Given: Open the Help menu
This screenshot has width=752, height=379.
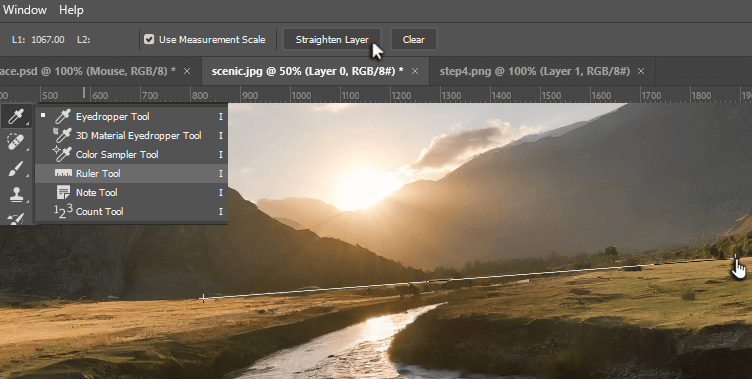Looking at the screenshot, I should [71, 10].
